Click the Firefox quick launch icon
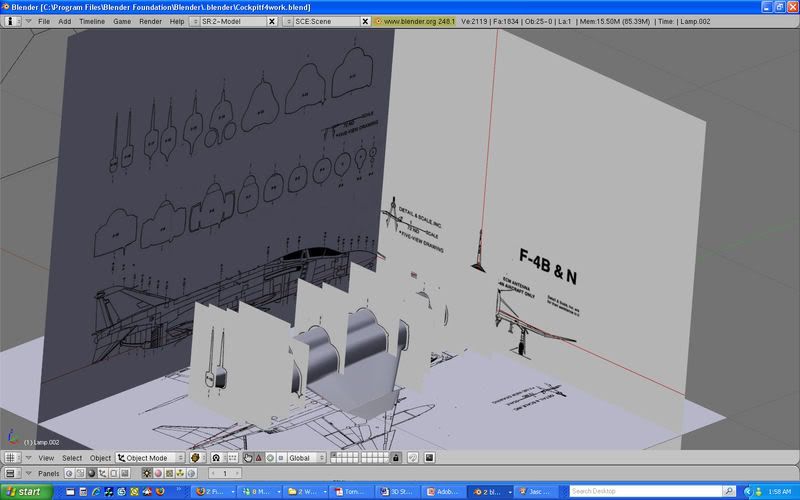The height and width of the screenshot is (500, 800). pos(160,492)
